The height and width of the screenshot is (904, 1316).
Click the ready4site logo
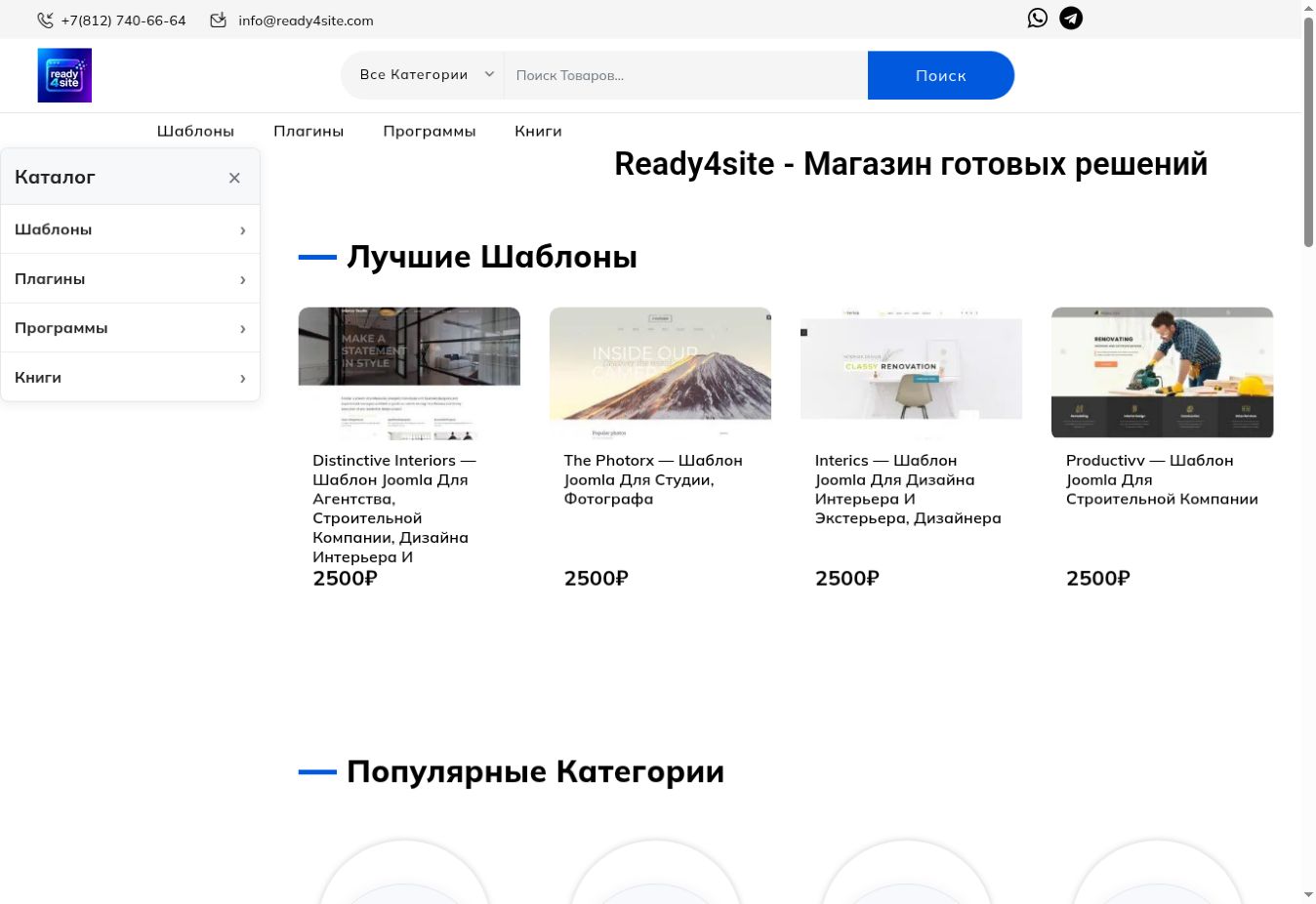click(x=64, y=75)
